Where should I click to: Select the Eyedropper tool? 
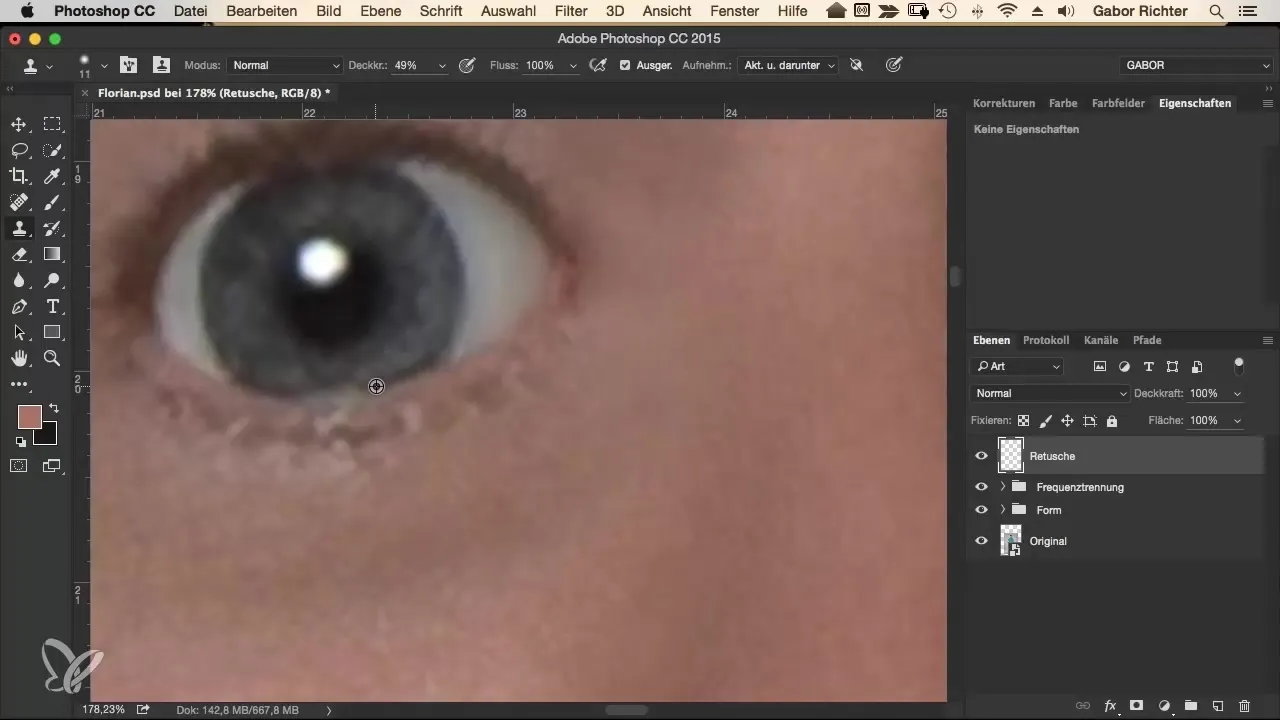(52, 177)
